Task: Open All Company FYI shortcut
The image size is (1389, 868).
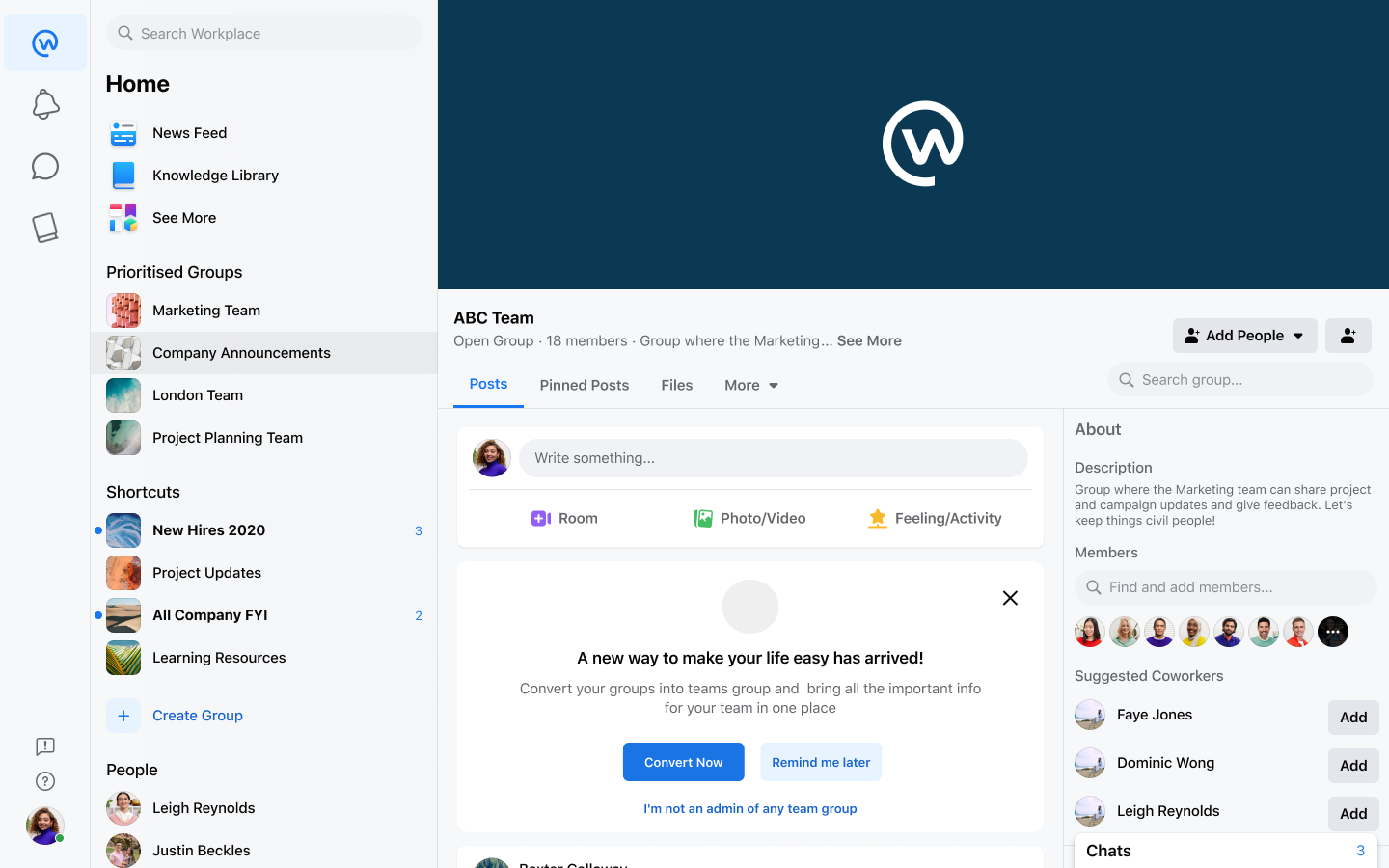Action: (x=263, y=615)
